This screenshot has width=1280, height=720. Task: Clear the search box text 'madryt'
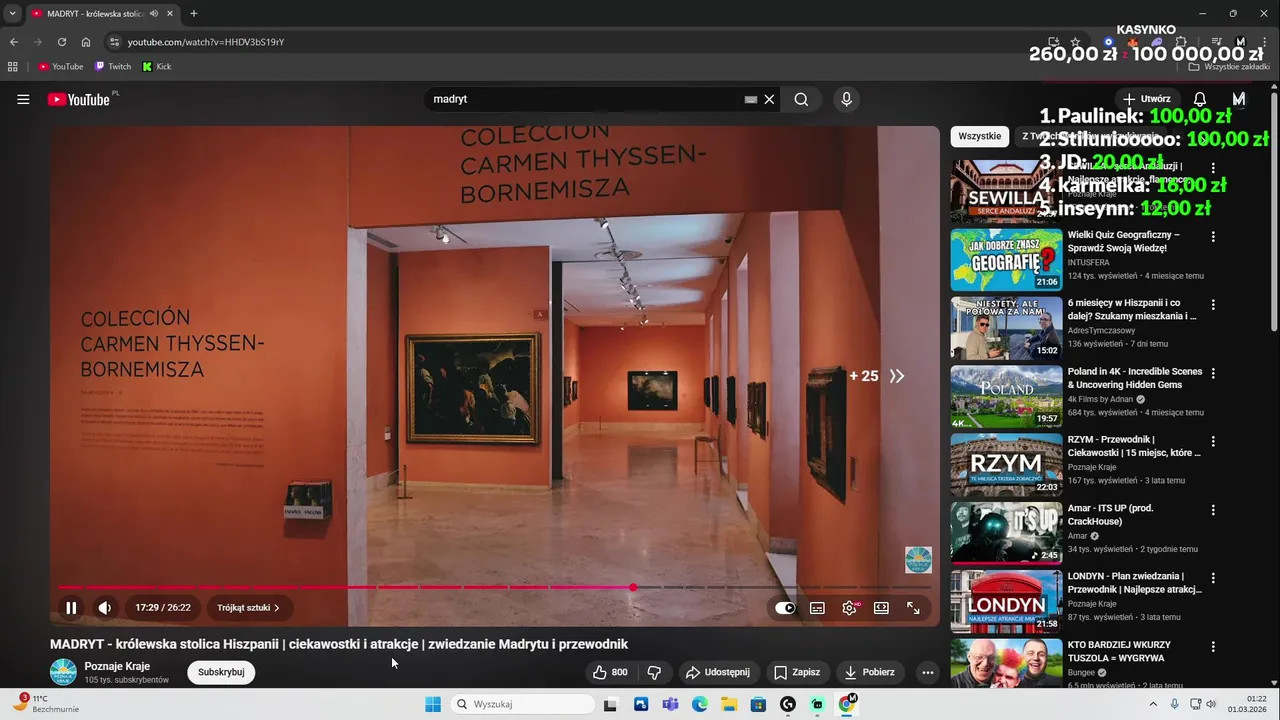[769, 99]
